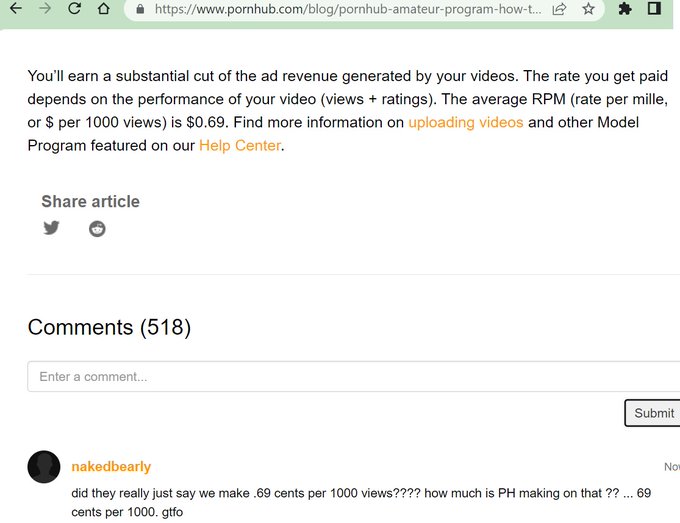Bookmark this page with star icon
Viewport: 680px width, 523px height.
(x=588, y=9)
